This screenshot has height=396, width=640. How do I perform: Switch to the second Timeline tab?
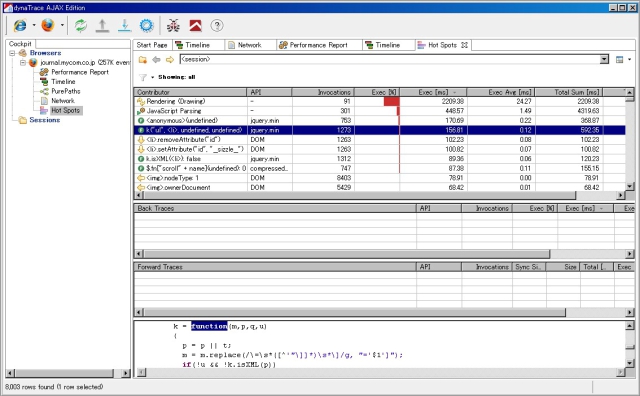click(x=388, y=45)
